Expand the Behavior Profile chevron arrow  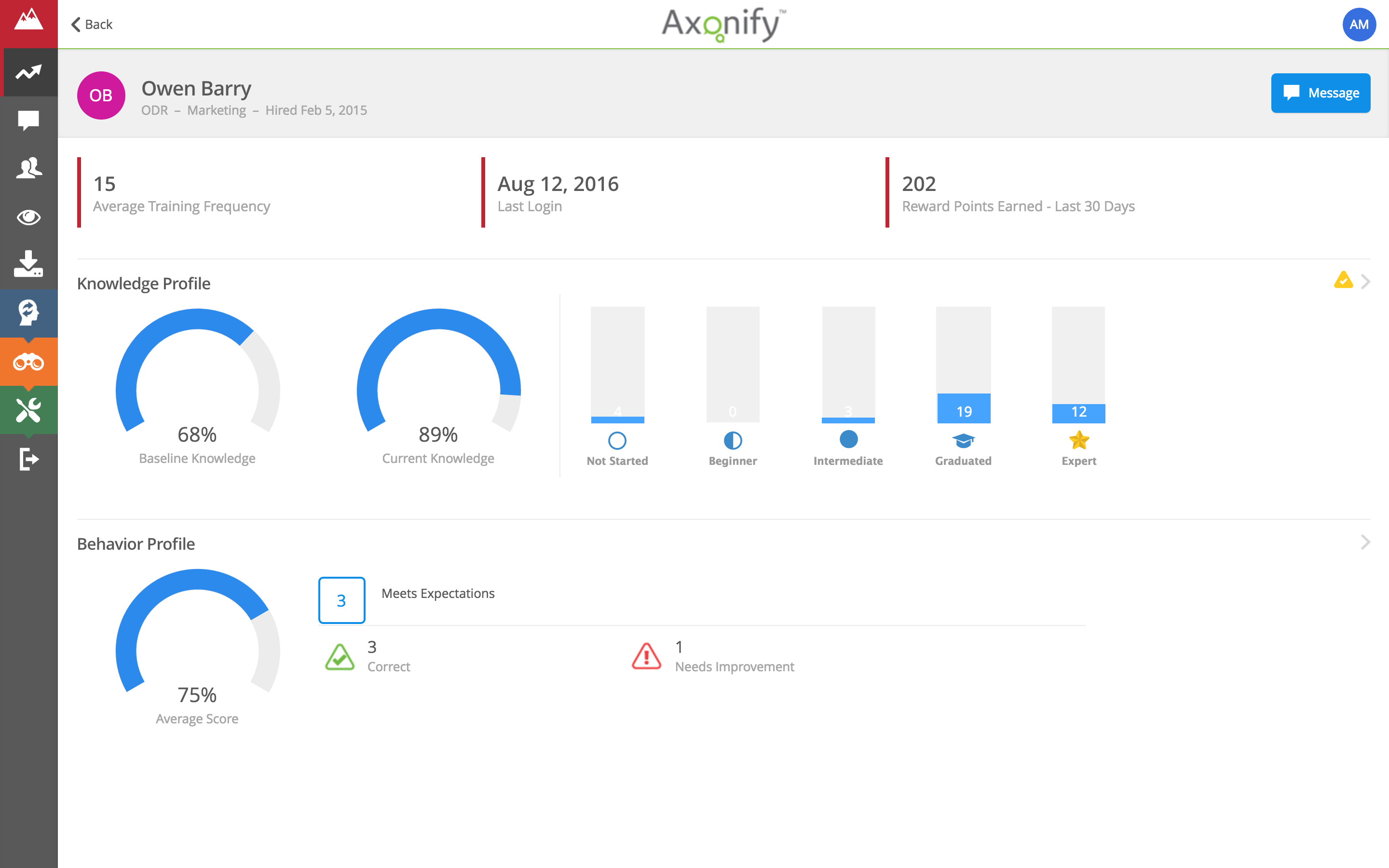[1365, 542]
